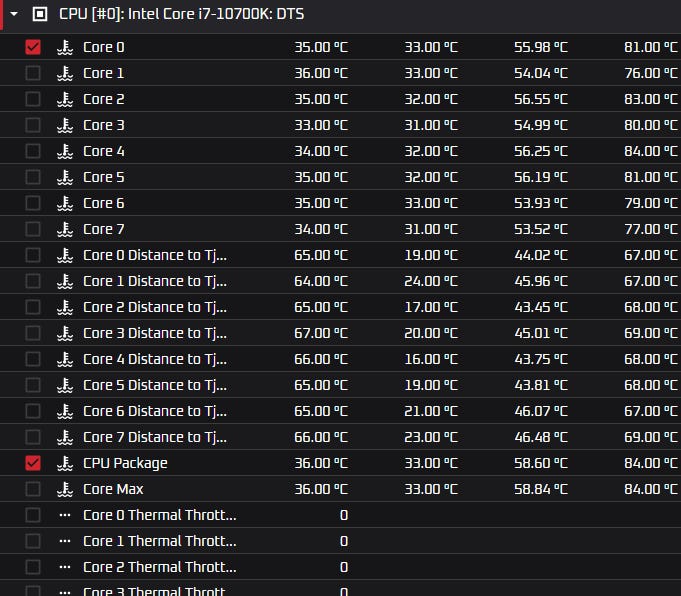Click Core 2 maximum value 83.00 °C
The height and width of the screenshot is (596, 681).
tap(651, 99)
